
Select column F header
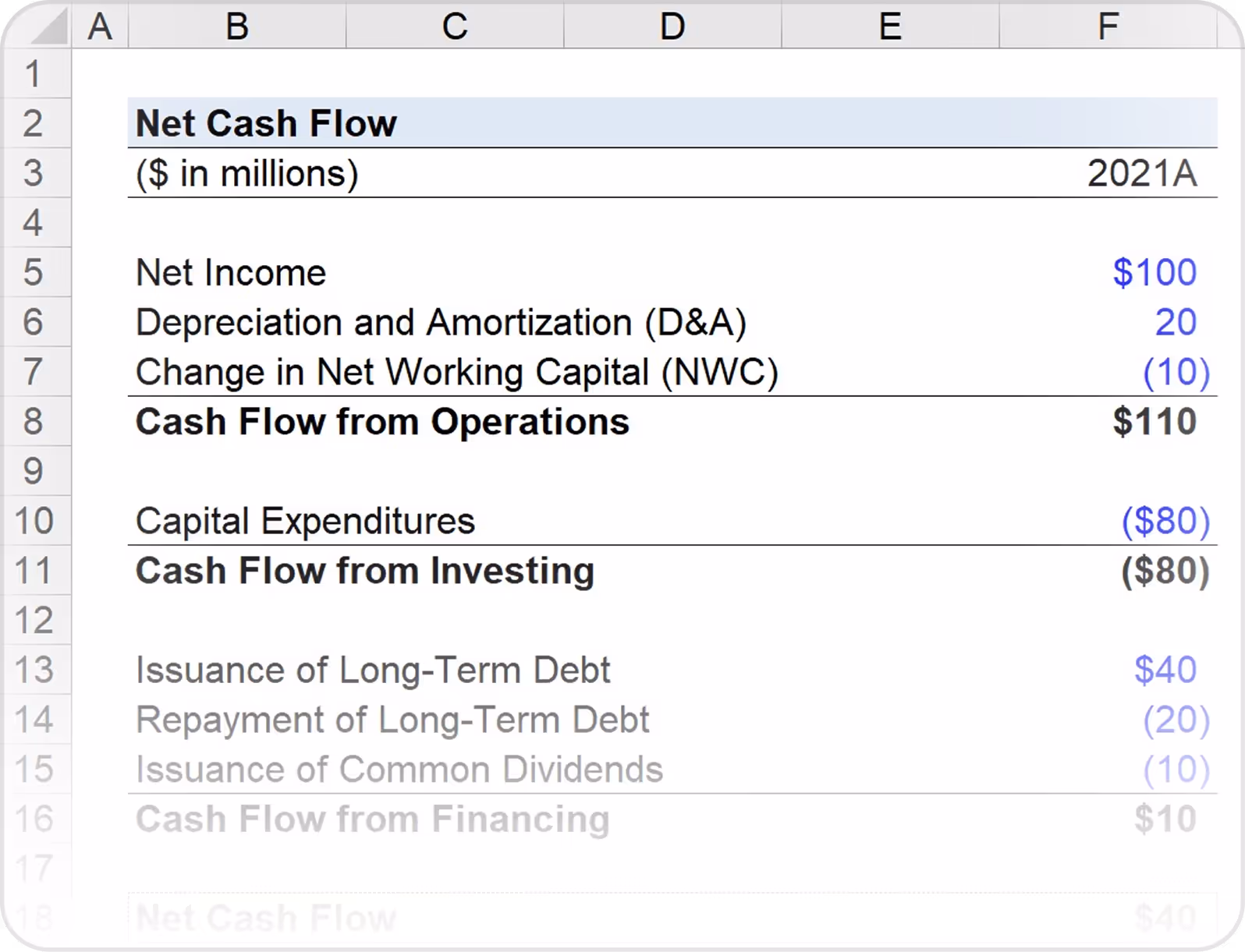point(1108,27)
